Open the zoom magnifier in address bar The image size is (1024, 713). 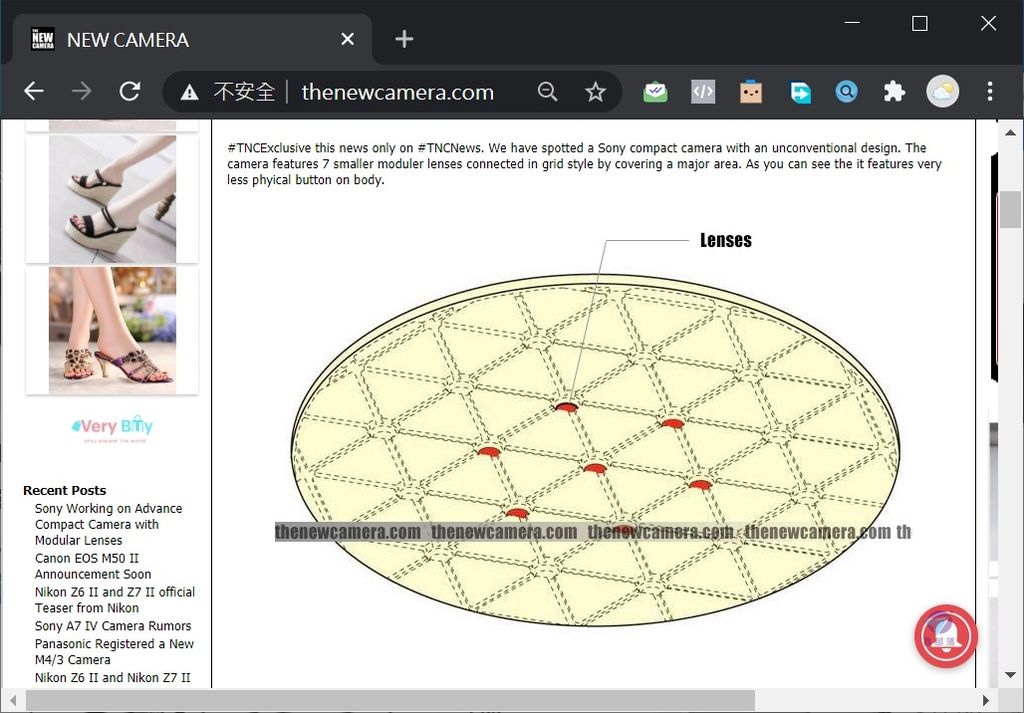point(547,92)
